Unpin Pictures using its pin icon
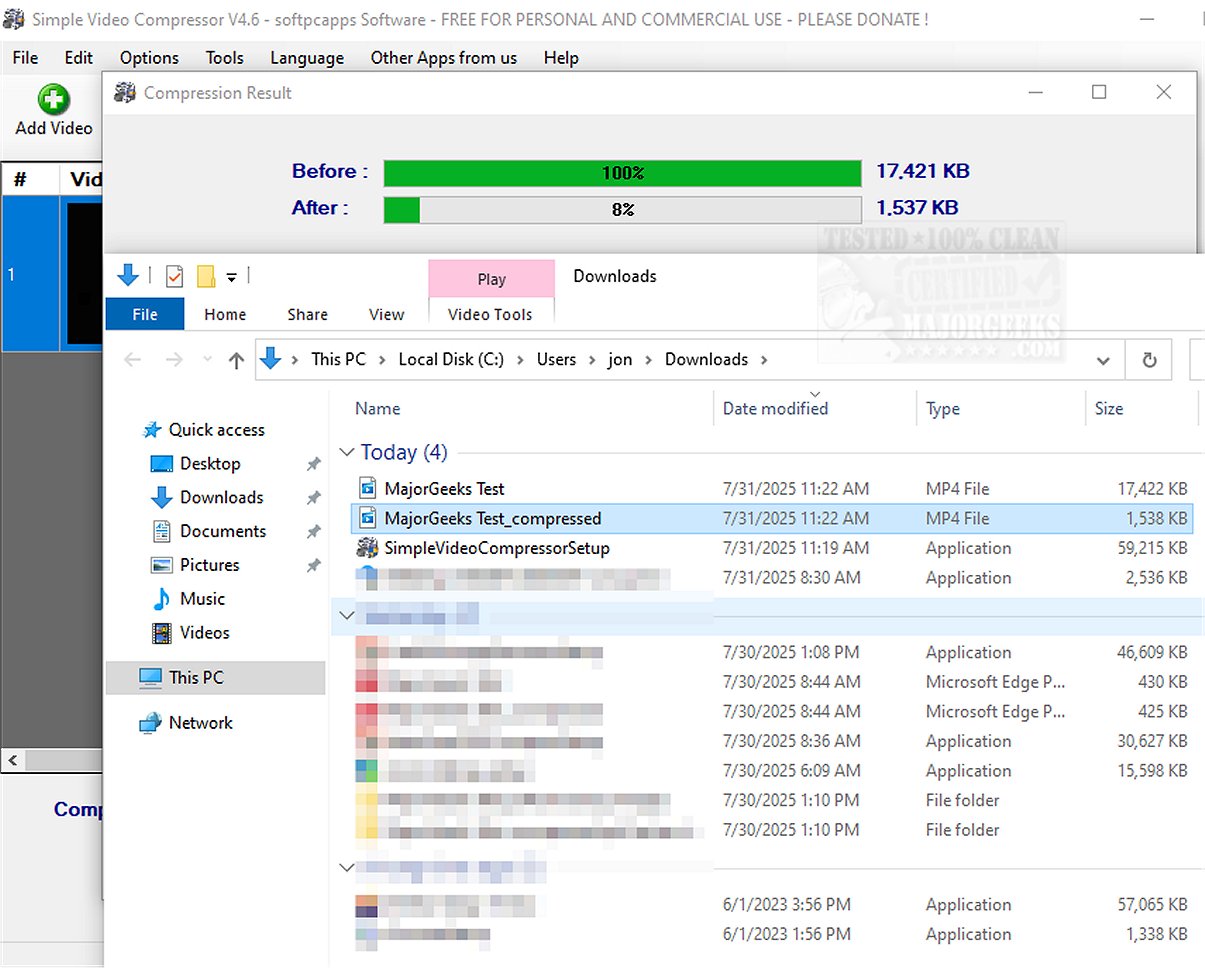Viewport: 1205px width, 968px height. [x=313, y=566]
